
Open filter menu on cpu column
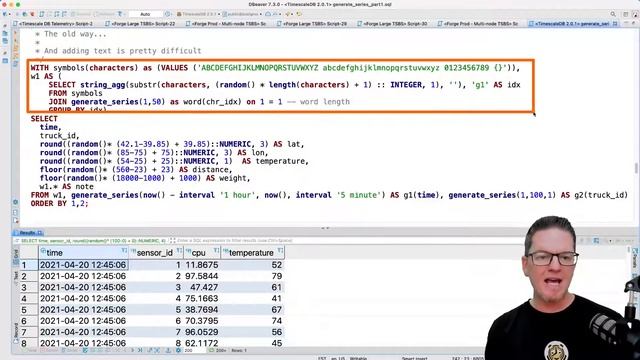click(x=216, y=250)
